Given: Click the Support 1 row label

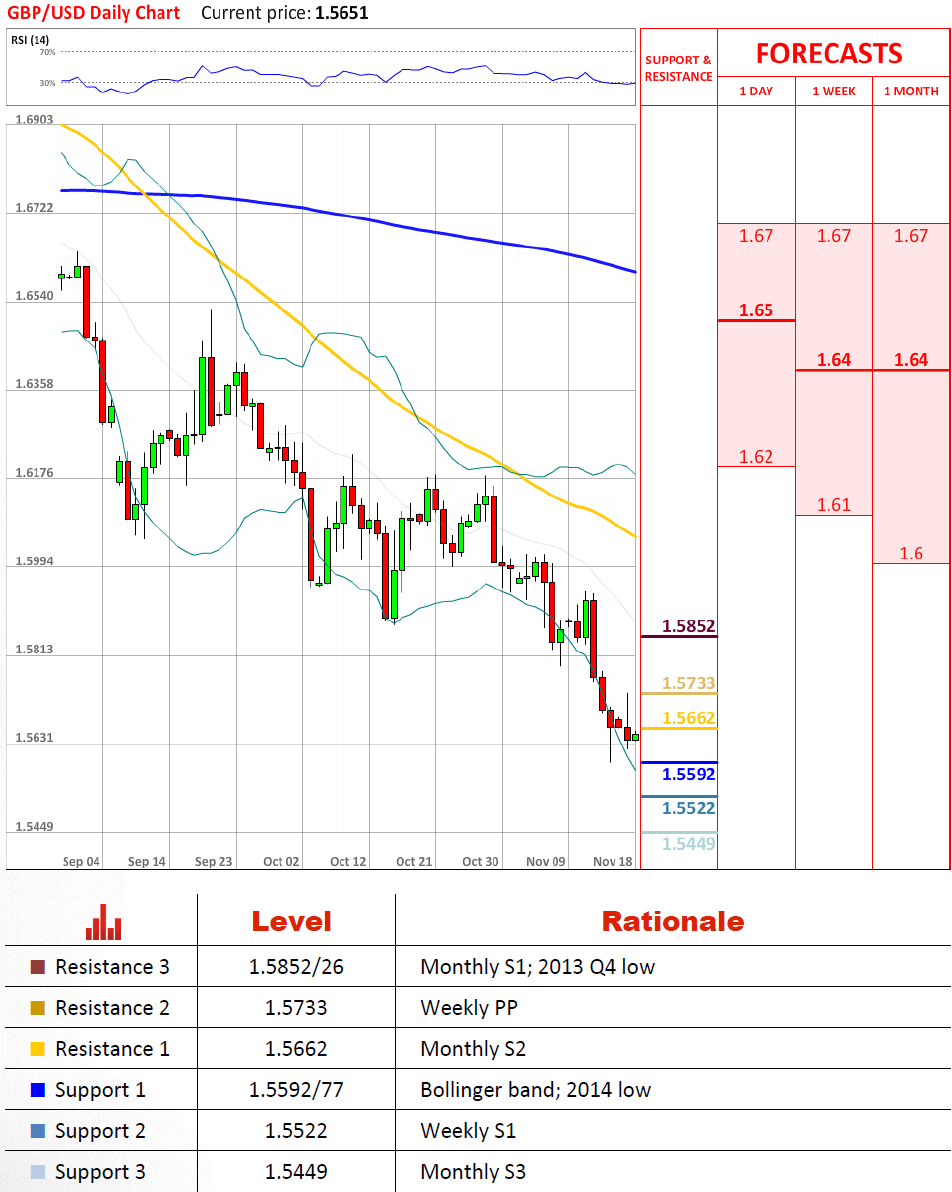Looking at the screenshot, I should [100, 1091].
